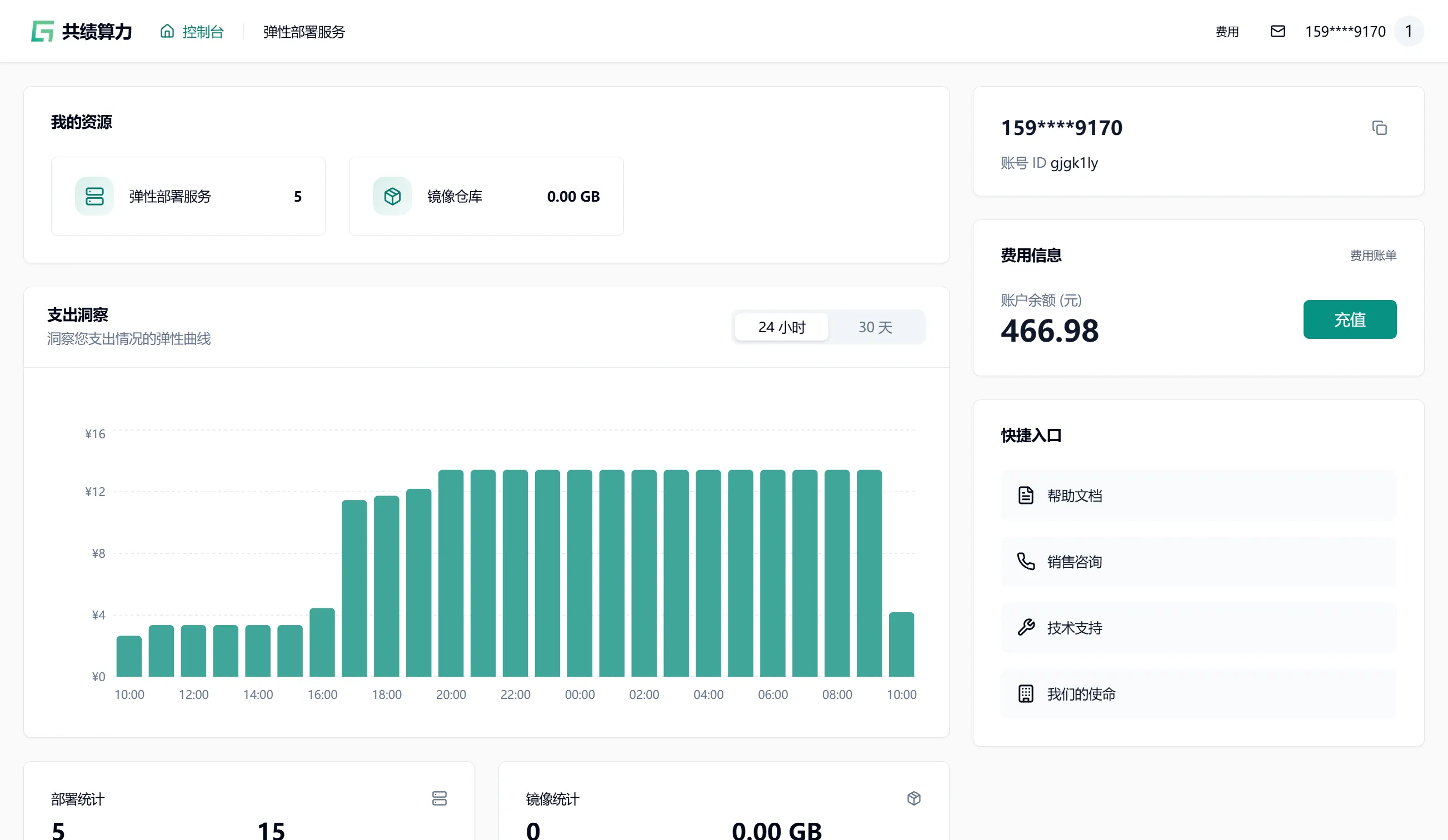
Task: Click the large 159****9170 account name
Action: coord(1061,128)
